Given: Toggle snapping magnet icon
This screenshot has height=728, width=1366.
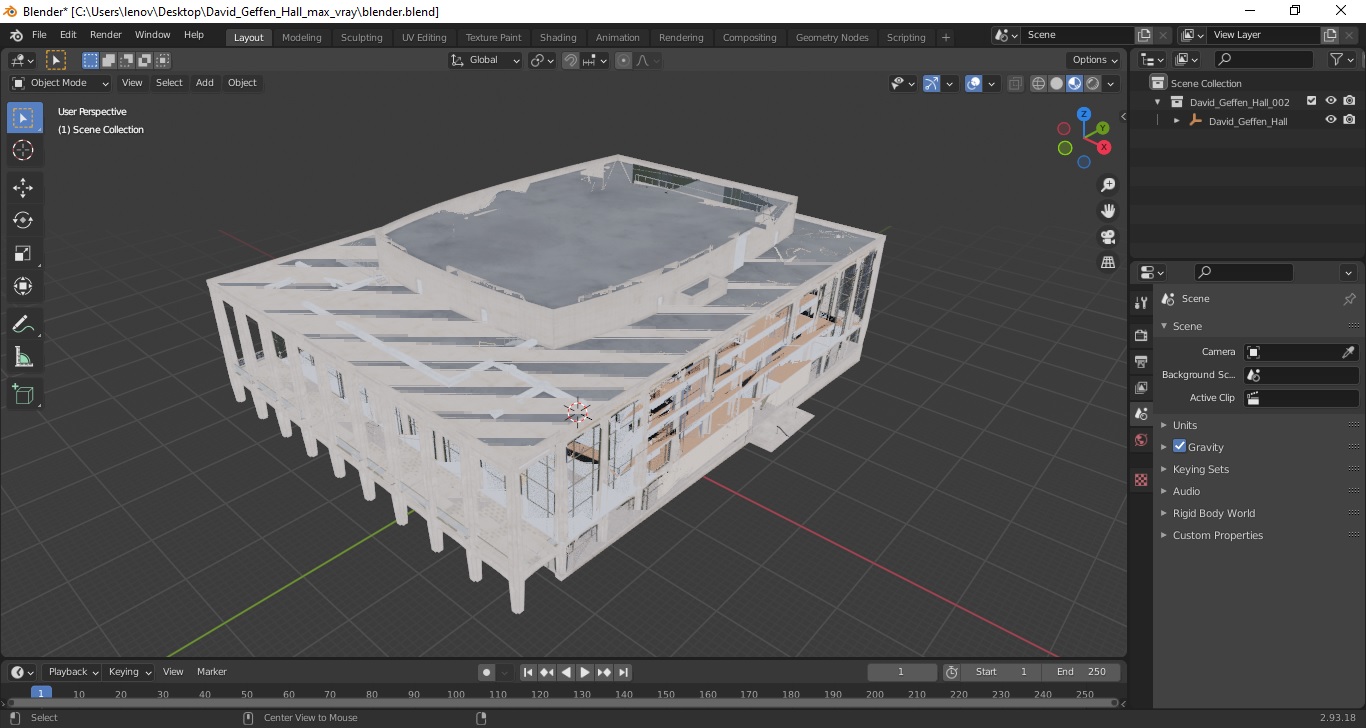Looking at the screenshot, I should [570, 60].
